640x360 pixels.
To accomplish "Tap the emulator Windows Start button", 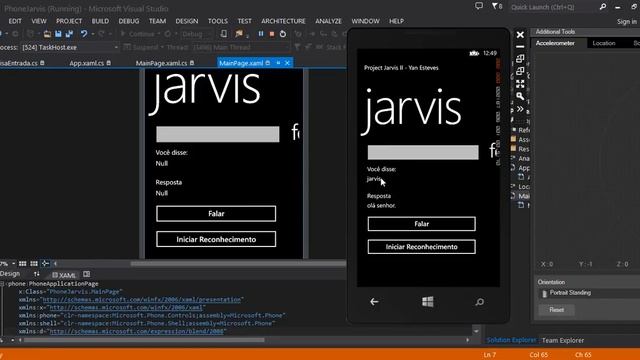I will point(428,302).
